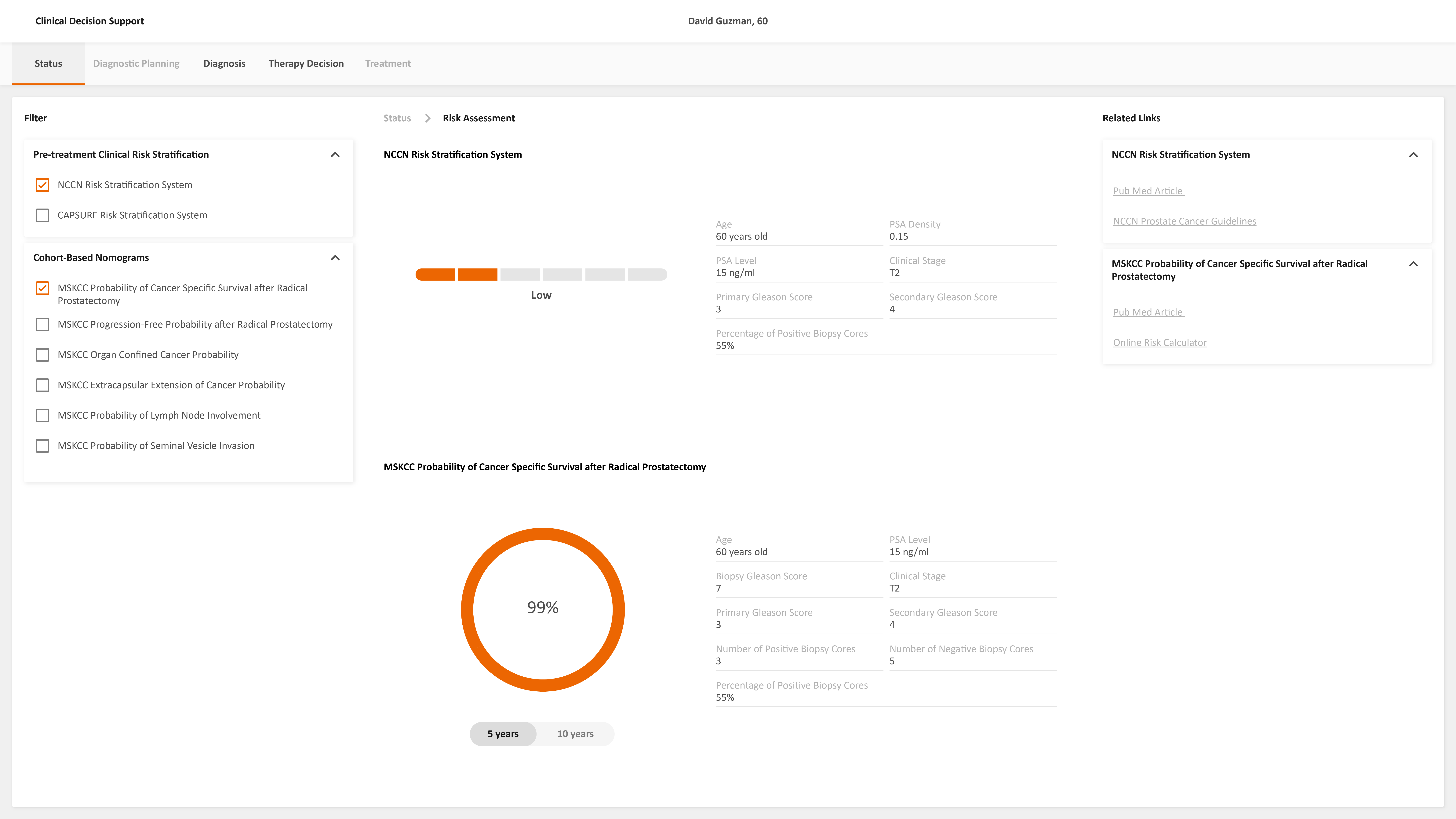The height and width of the screenshot is (819, 1456).
Task: Click the Biopsy Gleason Score value 7
Action: 718,588
